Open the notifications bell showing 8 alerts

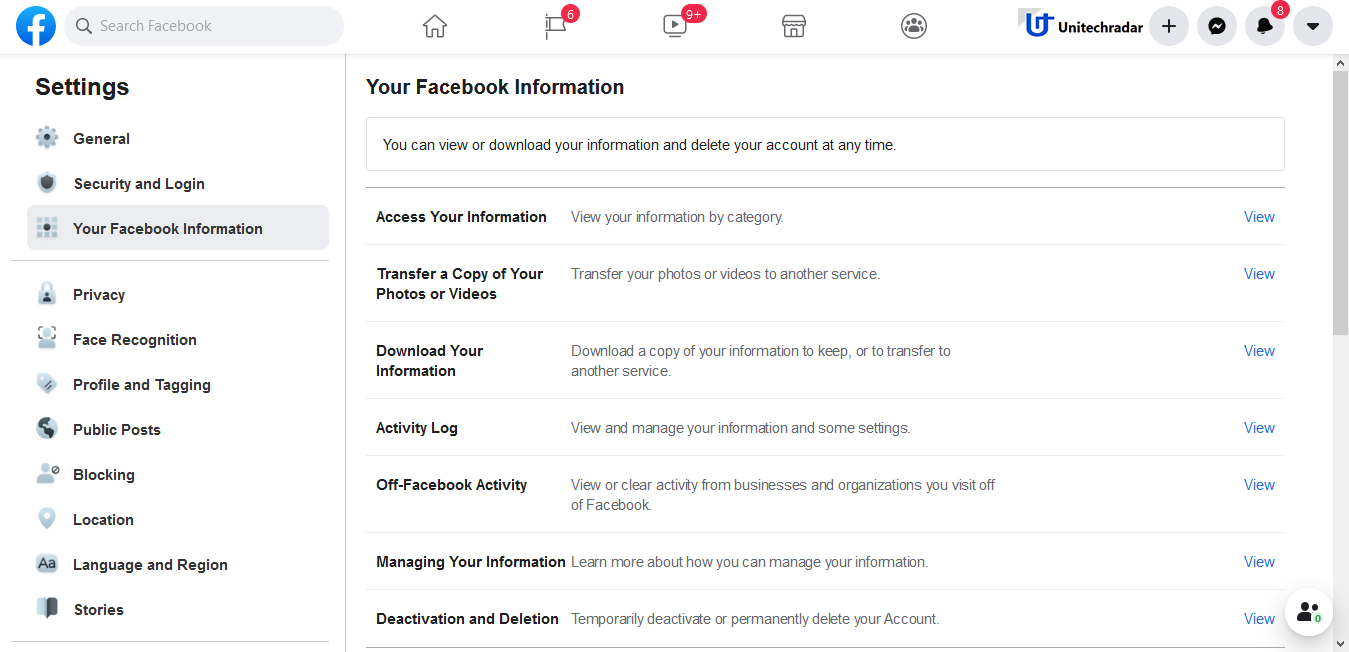1264,26
